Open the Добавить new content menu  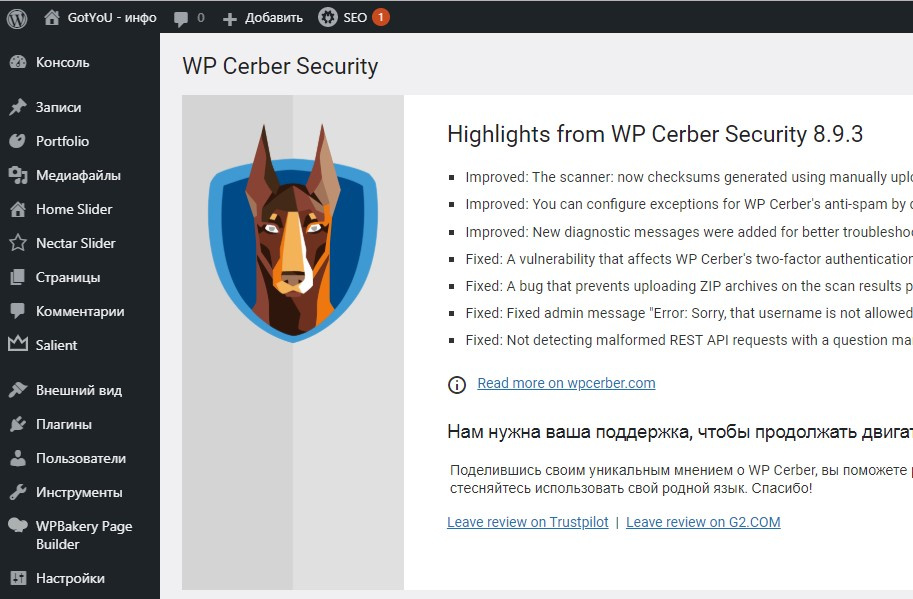point(263,18)
